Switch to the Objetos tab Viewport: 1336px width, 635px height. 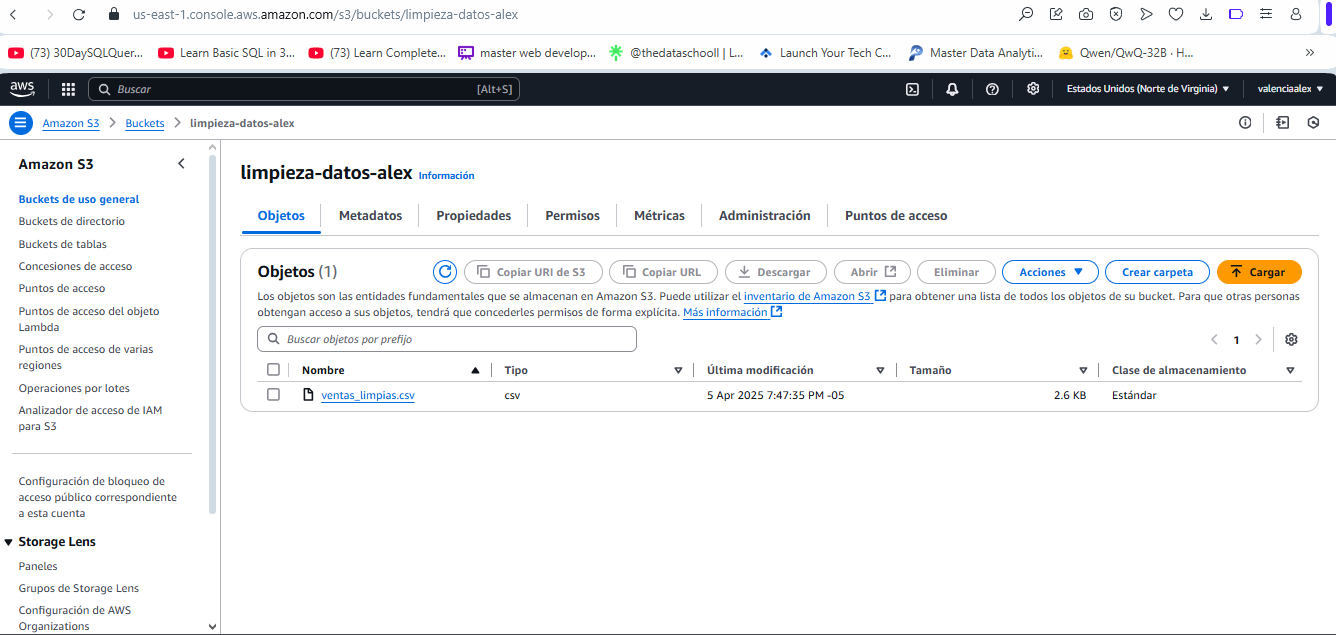(281, 216)
